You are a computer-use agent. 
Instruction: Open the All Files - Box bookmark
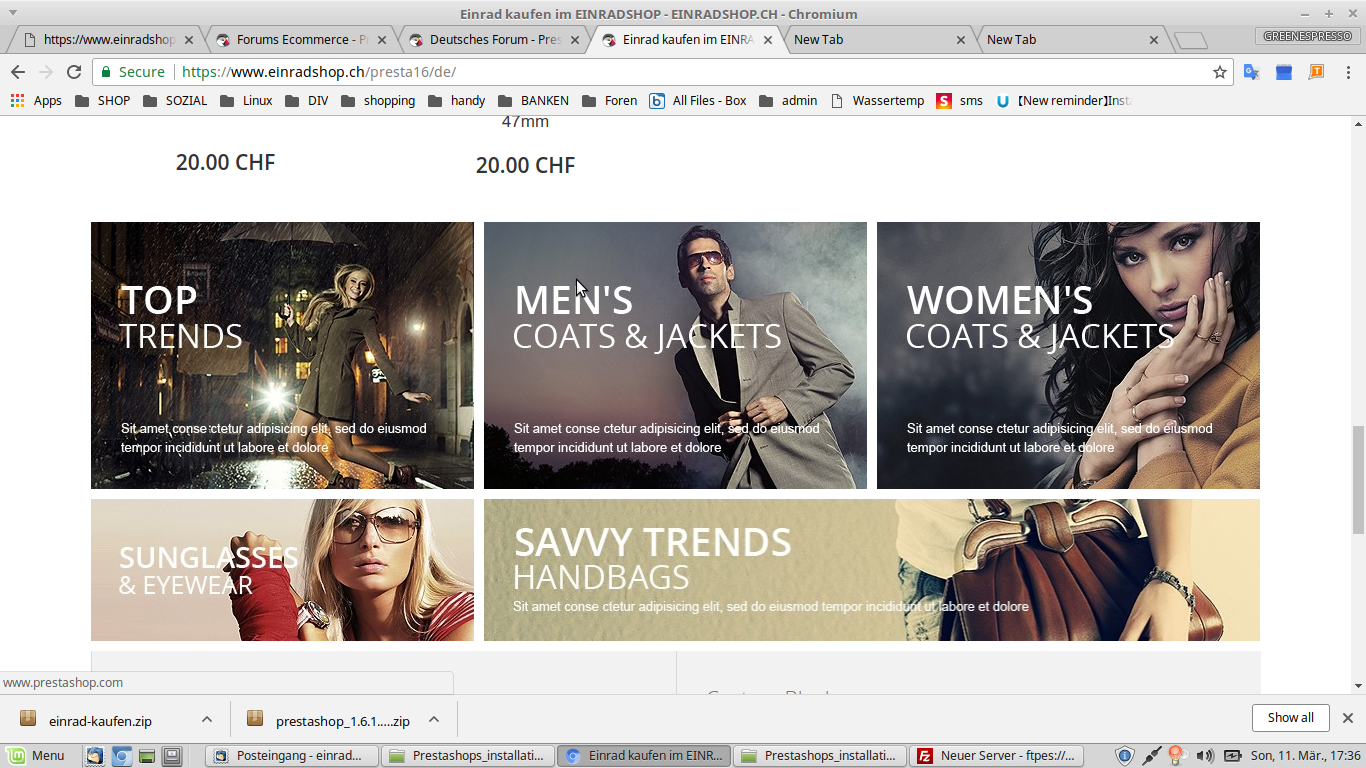click(698, 100)
